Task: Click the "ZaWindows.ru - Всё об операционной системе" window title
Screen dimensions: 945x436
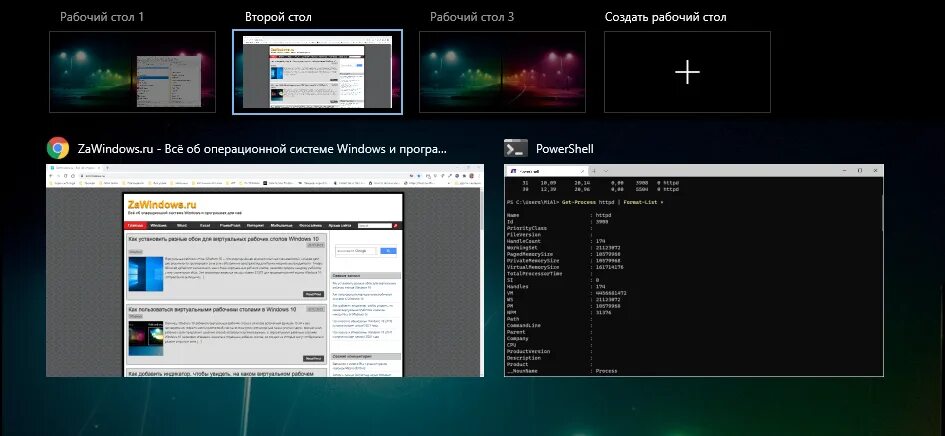Action: point(262,149)
